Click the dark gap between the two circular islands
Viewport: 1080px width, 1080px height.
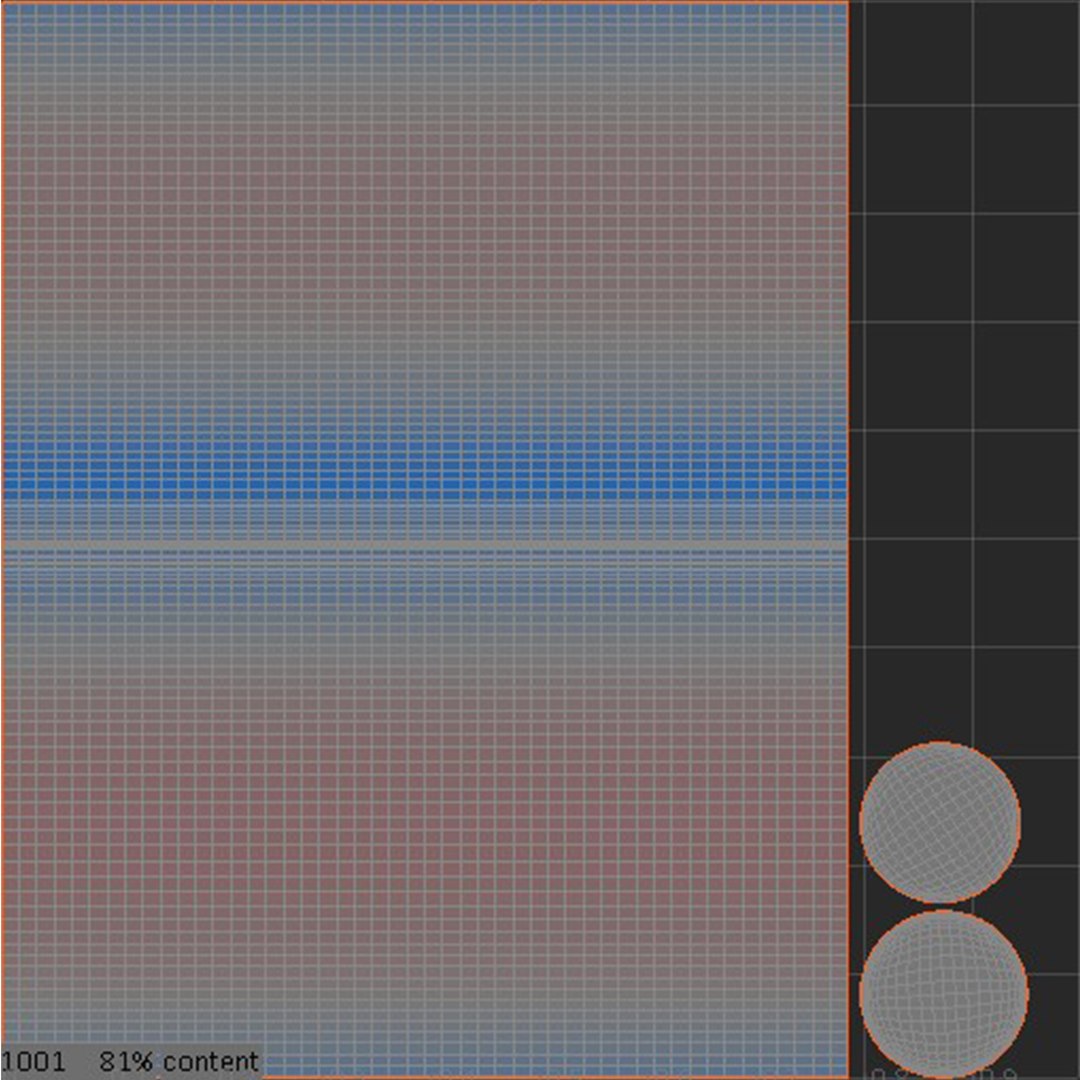coord(942,906)
